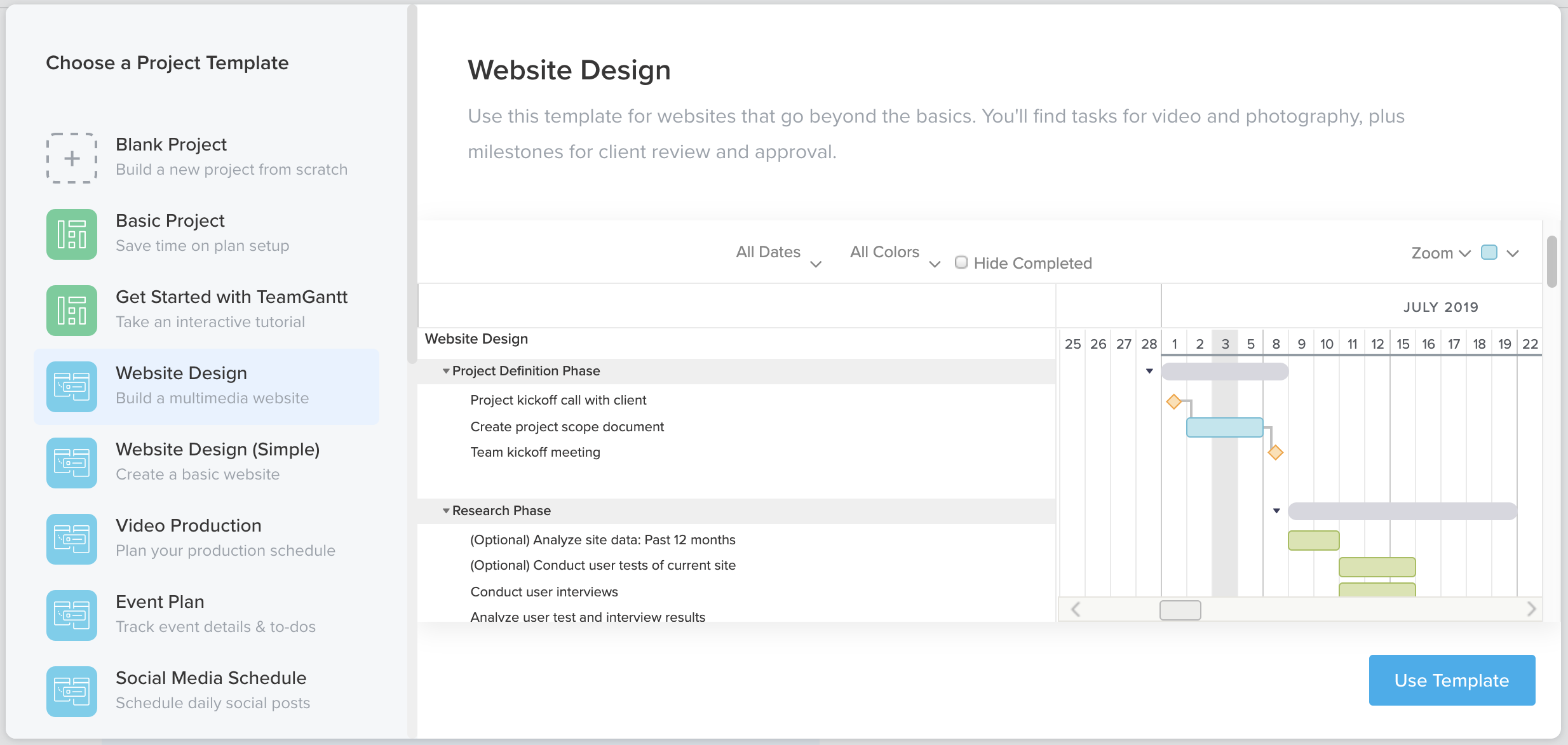The height and width of the screenshot is (745, 1568).
Task: Click the template list vertical scrollbar
Action: tap(412, 184)
